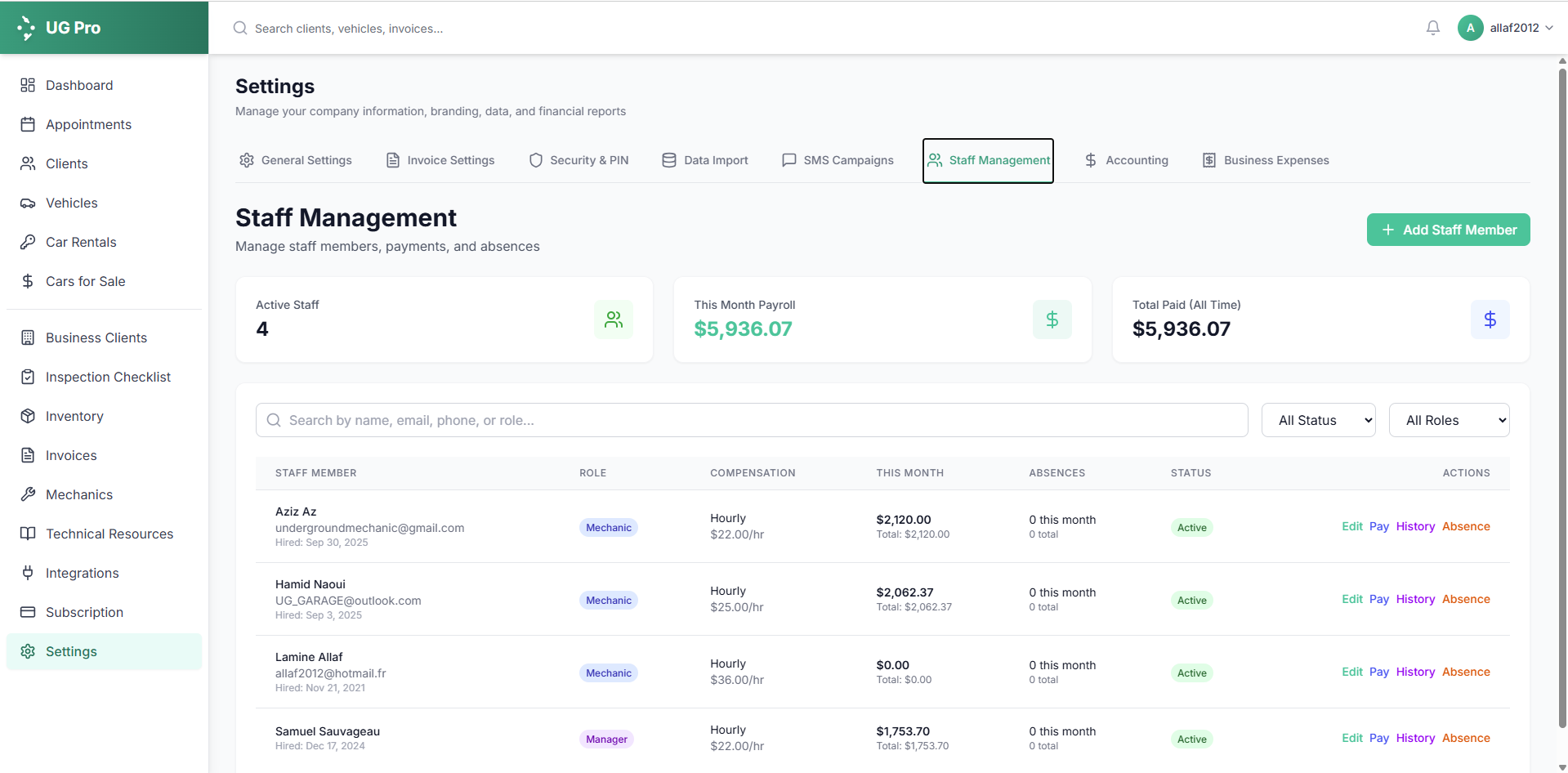Open the Security & PIN tab

579,160
